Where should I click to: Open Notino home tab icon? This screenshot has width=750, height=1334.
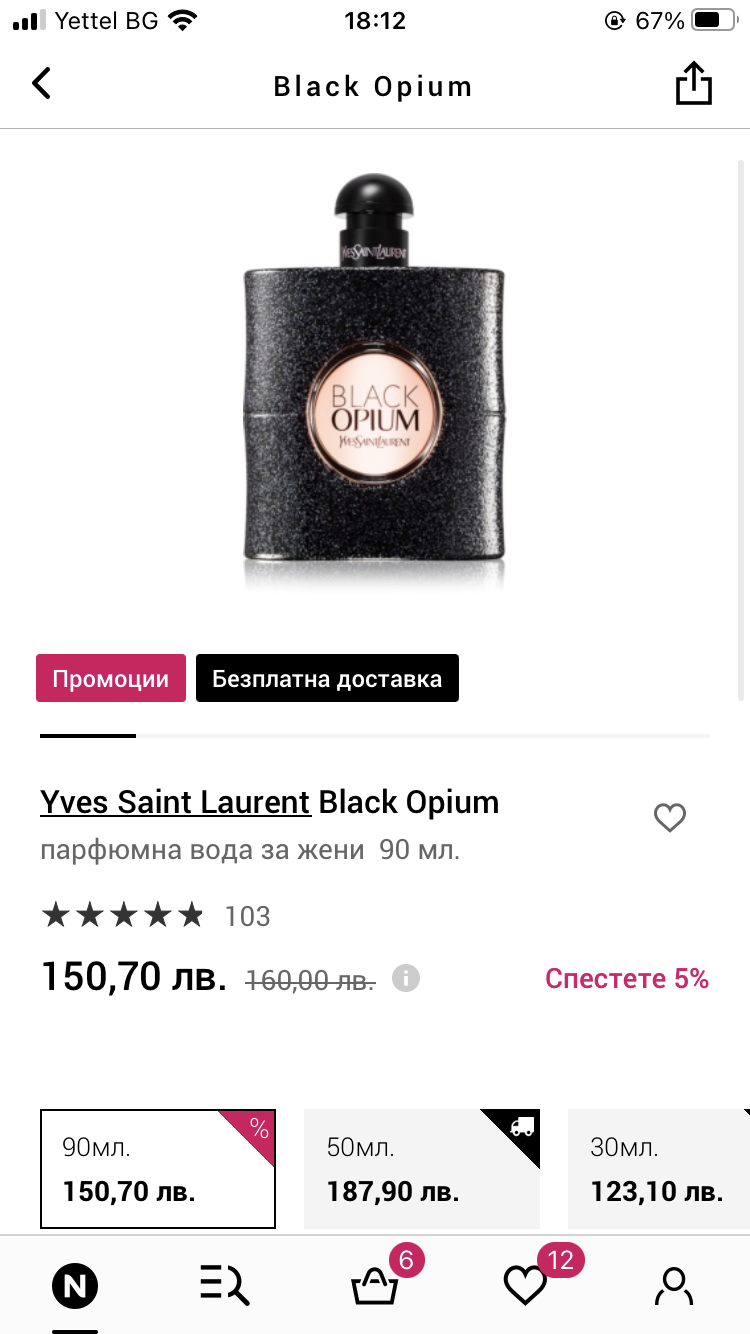(x=75, y=1285)
